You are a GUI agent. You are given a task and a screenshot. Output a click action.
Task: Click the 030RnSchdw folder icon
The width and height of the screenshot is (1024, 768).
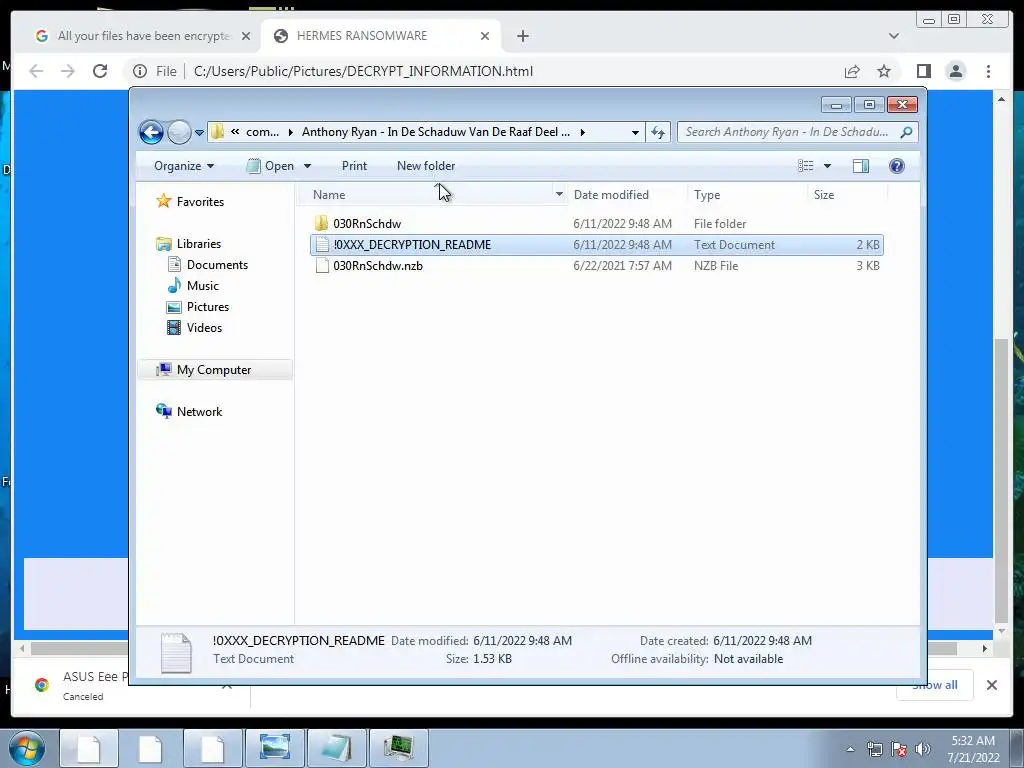321,223
